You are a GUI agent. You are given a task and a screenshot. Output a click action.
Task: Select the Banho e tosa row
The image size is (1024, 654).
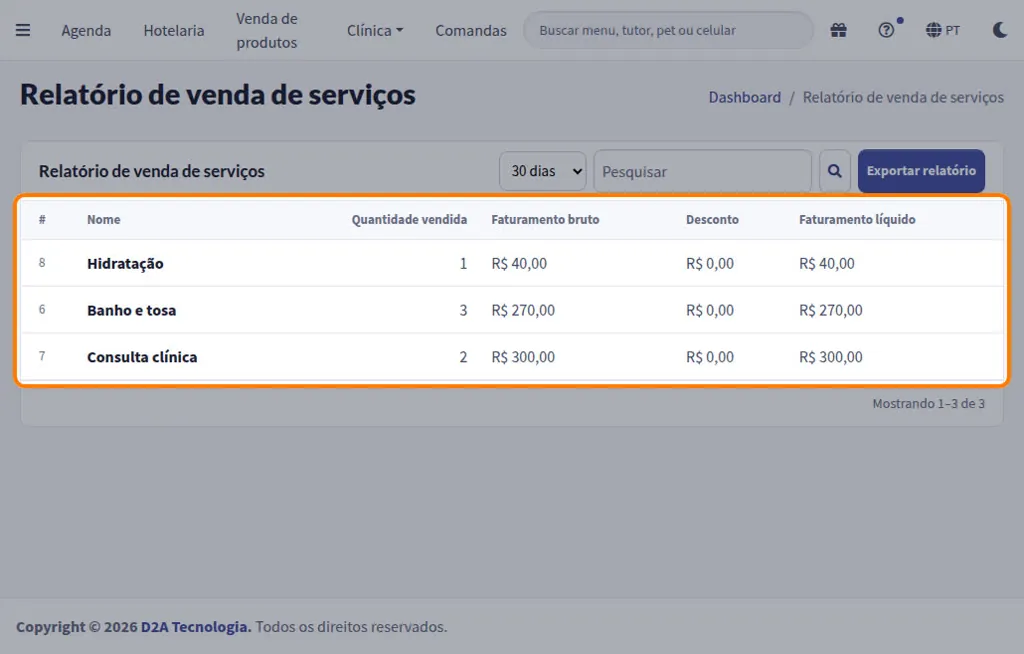coord(513,310)
